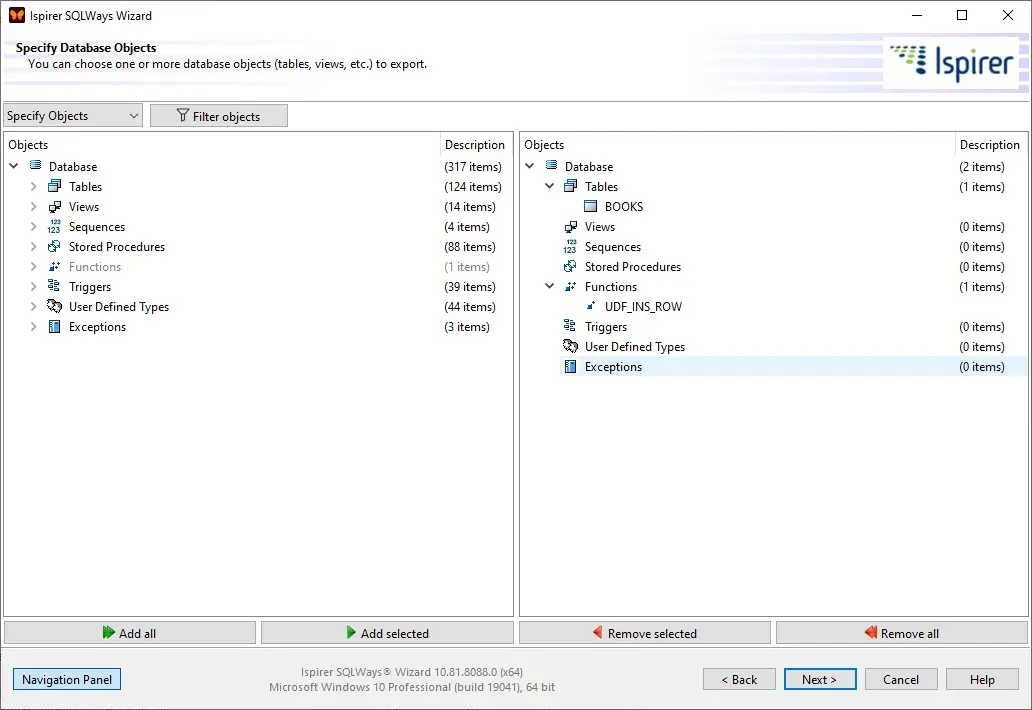The image size is (1032, 710).
Task: Click the BOOKS table icon
Action: [590, 207]
